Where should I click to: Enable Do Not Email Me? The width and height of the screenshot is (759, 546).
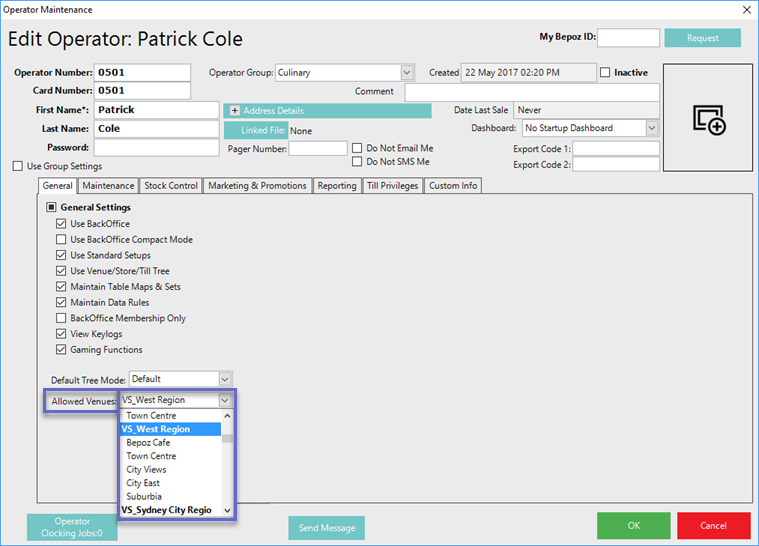358,148
